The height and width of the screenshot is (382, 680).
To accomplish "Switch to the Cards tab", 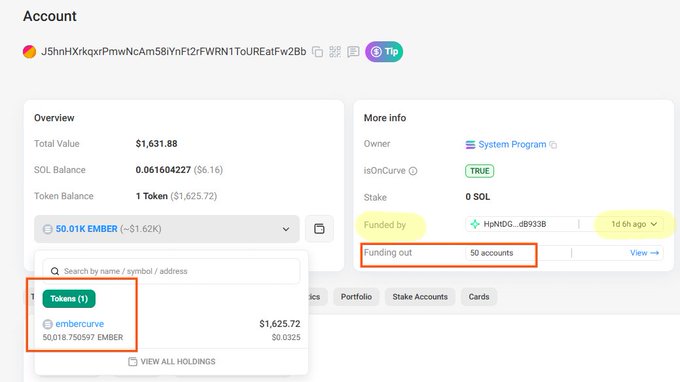I will [479, 297].
